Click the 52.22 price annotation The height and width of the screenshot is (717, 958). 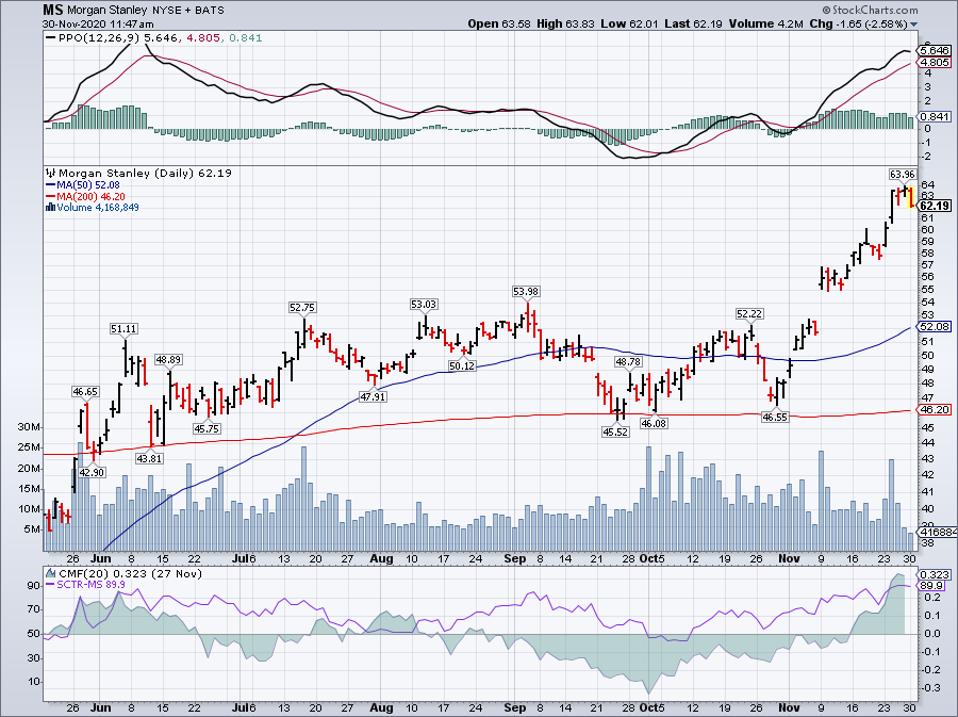[x=750, y=314]
